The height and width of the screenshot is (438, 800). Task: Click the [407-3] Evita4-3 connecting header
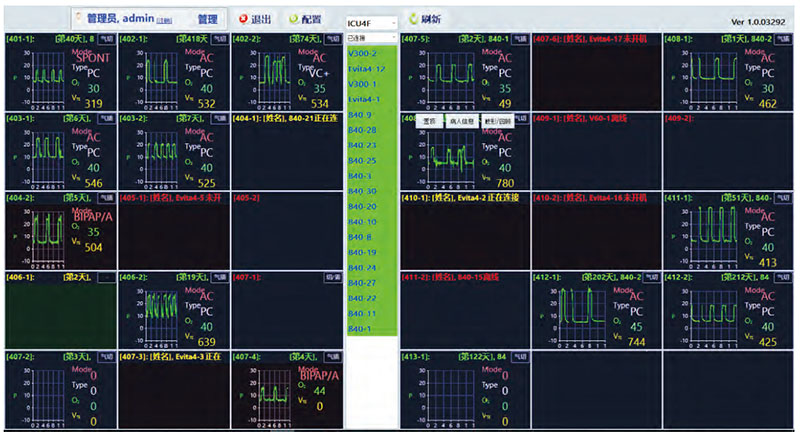pos(170,357)
